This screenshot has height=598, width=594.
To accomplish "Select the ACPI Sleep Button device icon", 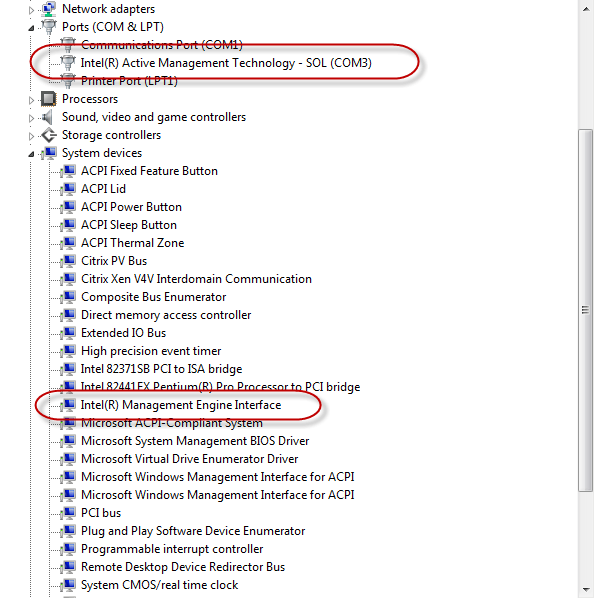I will tap(68, 225).
